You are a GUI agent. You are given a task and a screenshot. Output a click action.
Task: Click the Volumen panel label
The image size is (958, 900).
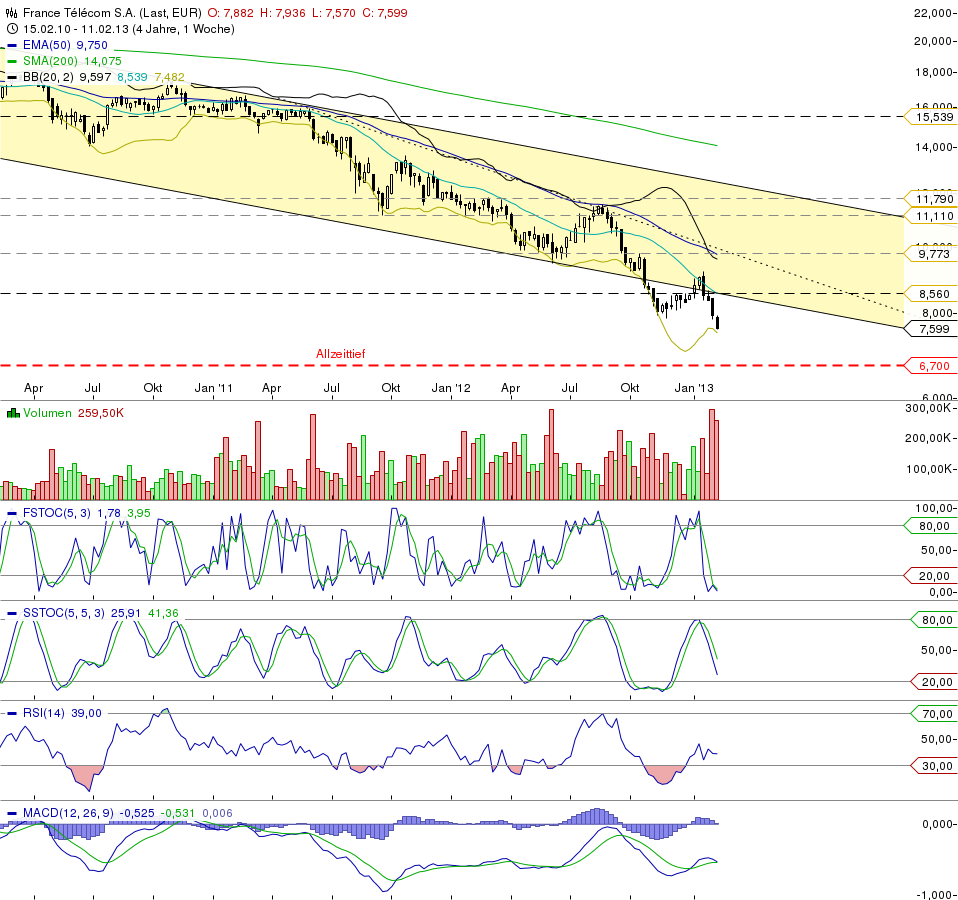coord(47,413)
